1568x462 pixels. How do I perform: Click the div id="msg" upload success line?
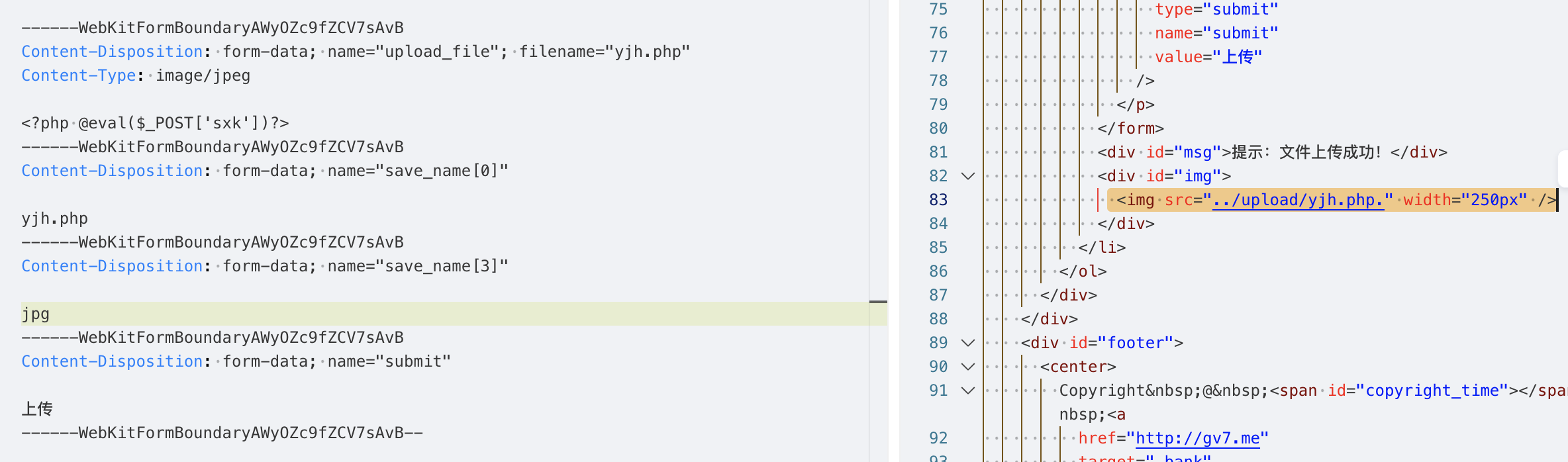tap(1271, 152)
